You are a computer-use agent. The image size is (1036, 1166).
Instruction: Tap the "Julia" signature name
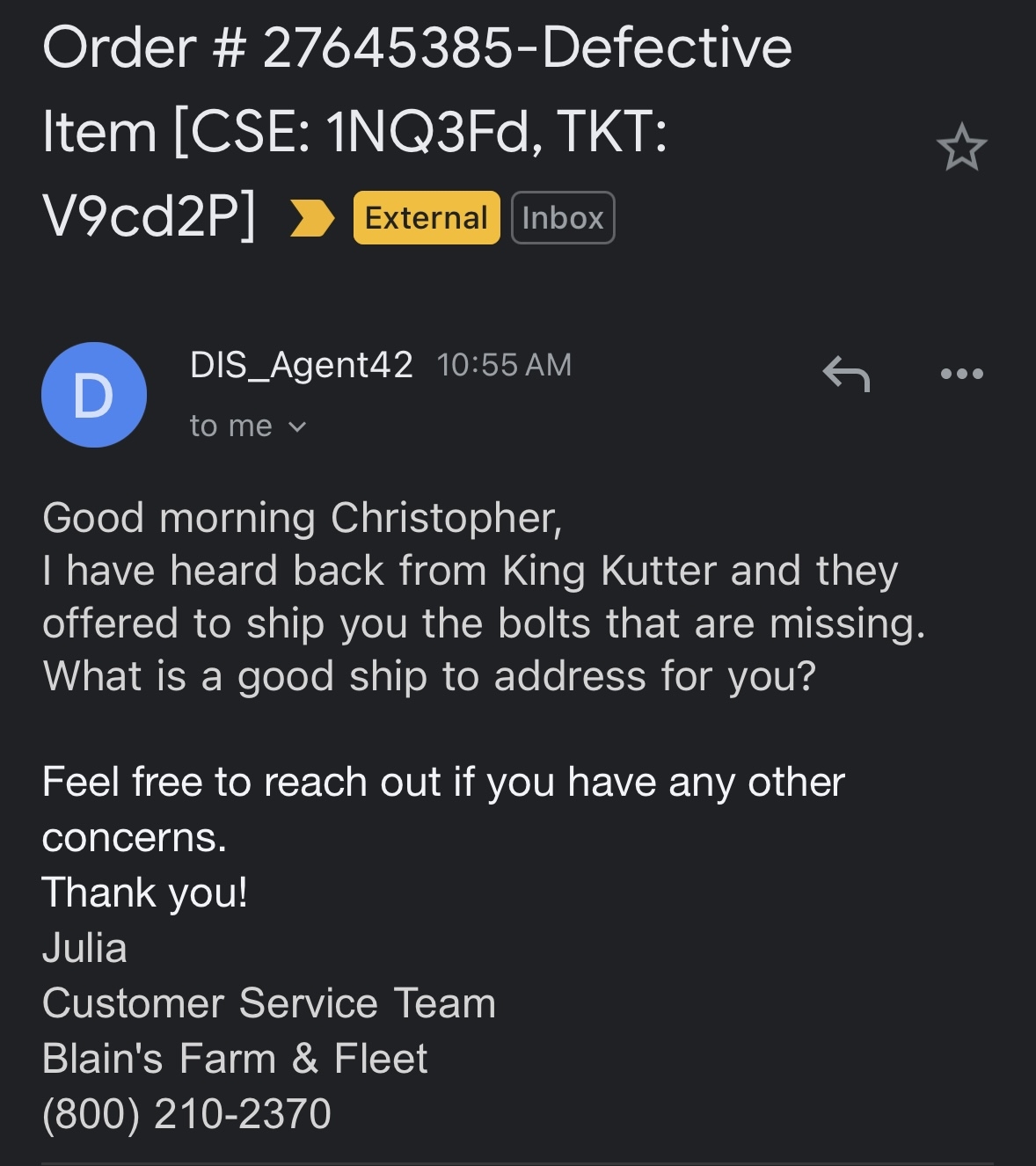point(84,948)
